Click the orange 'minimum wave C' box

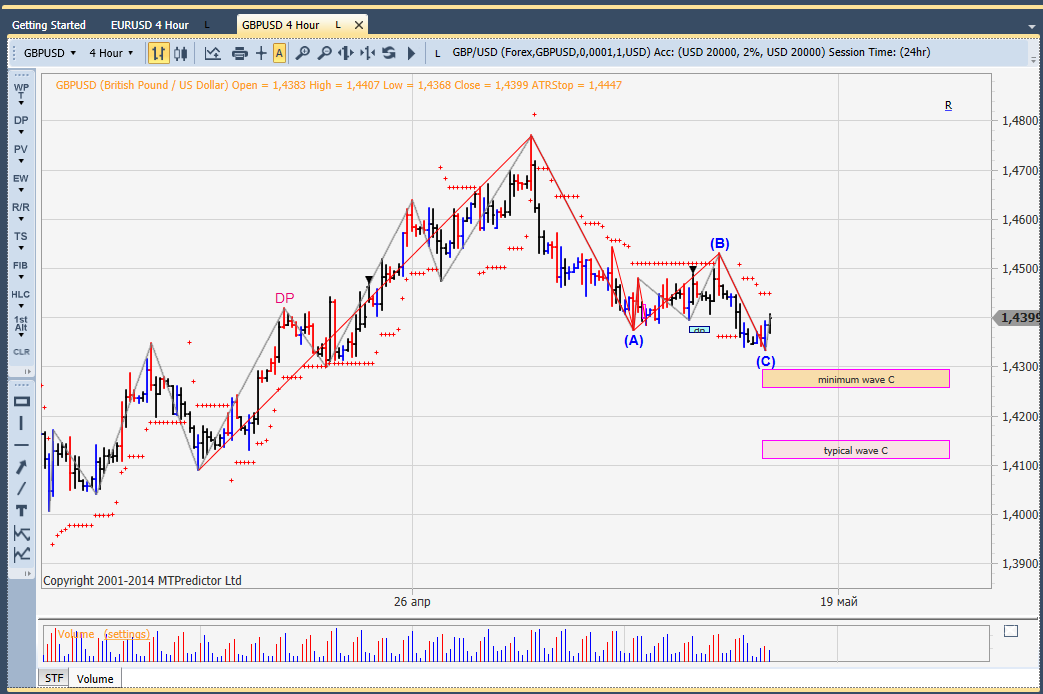click(x=855, y=379)
